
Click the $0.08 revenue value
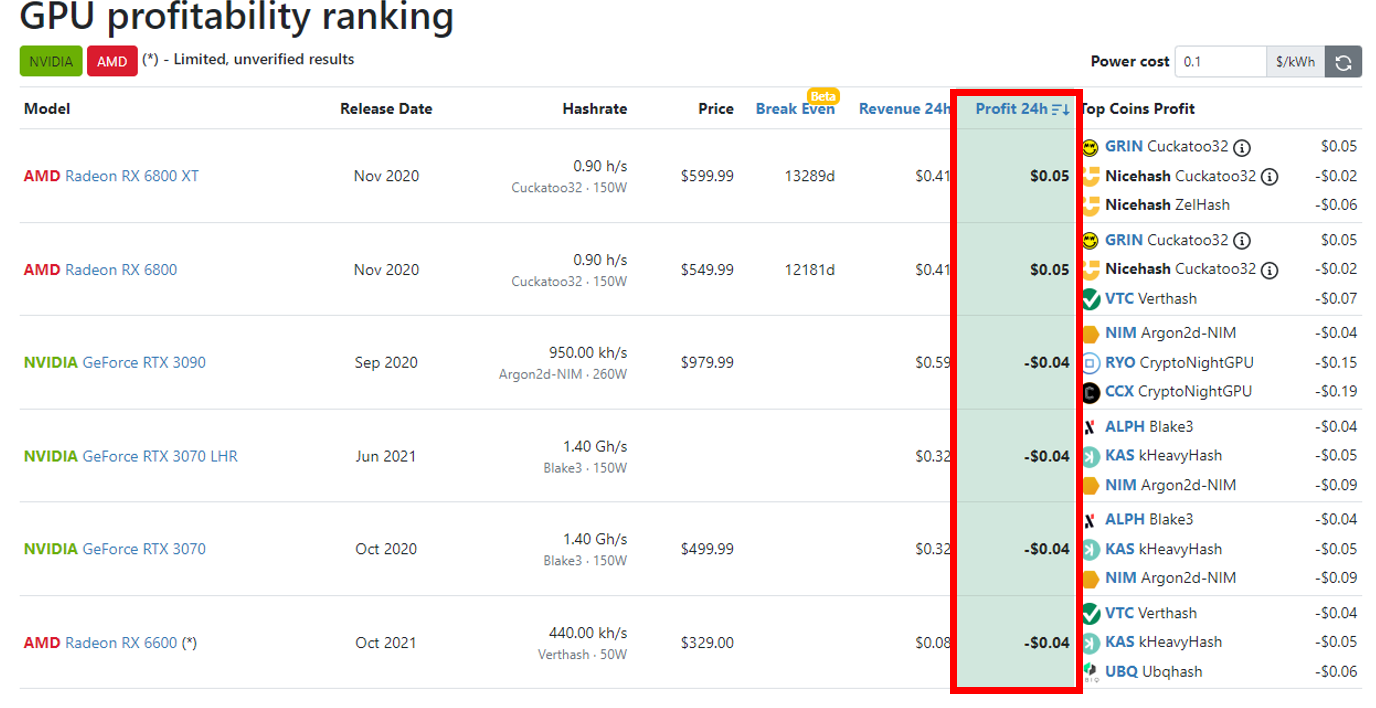[932, 642]
